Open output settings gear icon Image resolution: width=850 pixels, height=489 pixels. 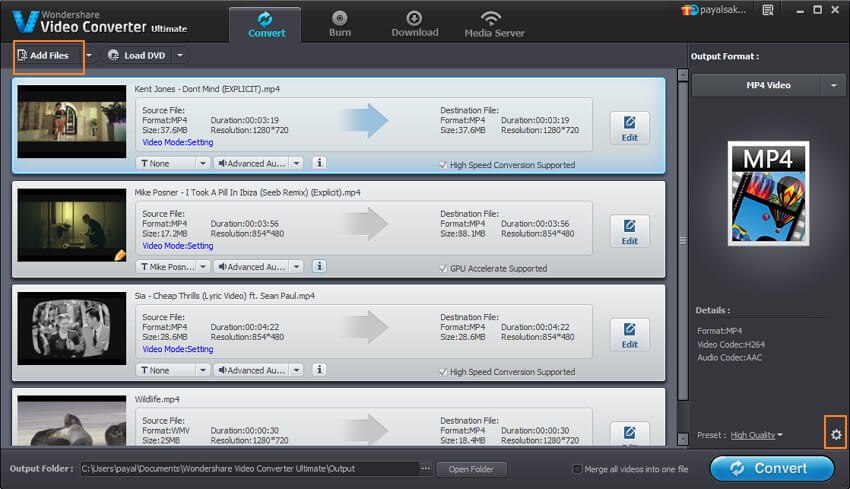(836, 435)
